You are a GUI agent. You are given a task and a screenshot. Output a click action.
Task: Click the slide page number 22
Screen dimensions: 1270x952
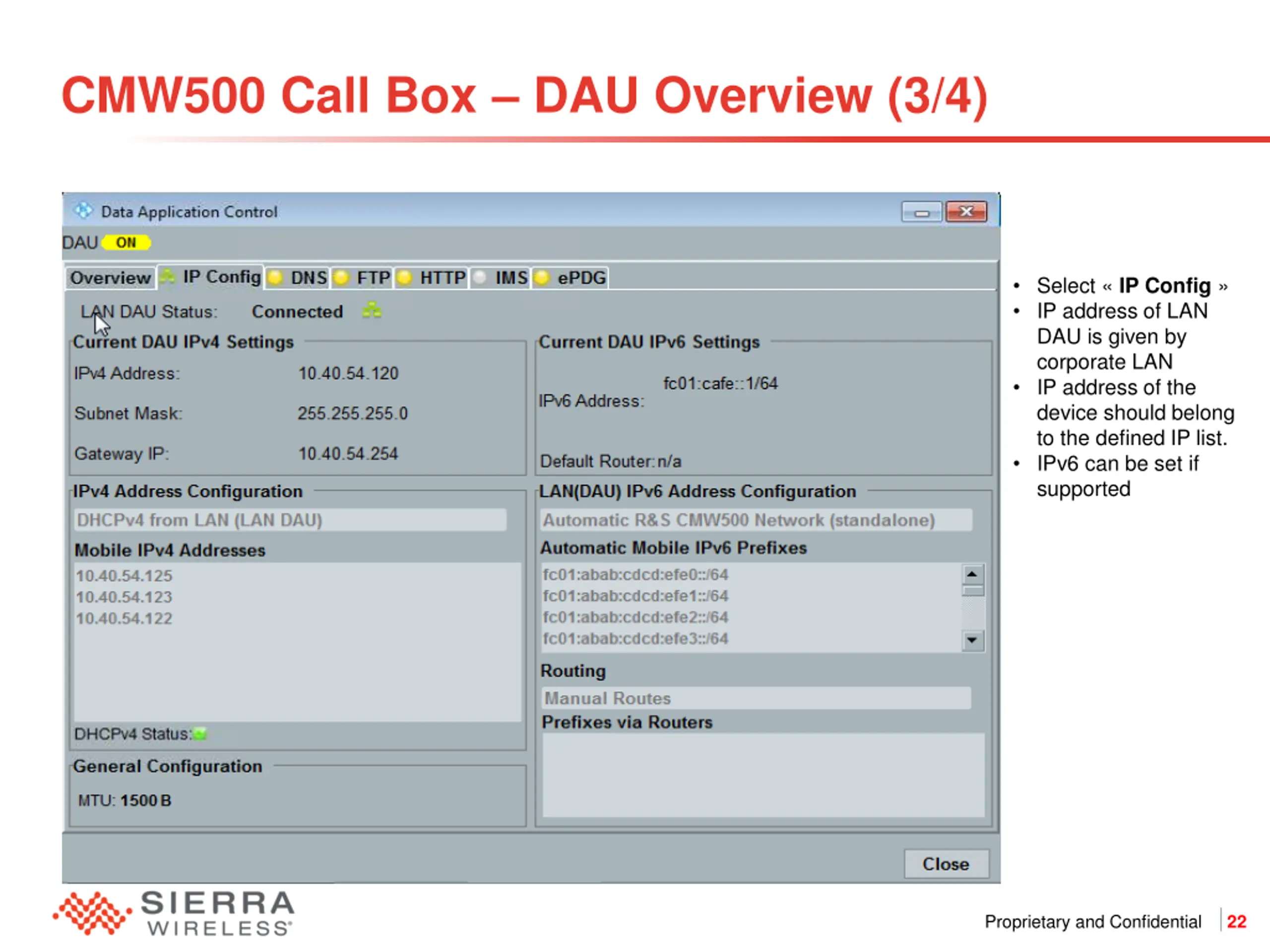[1236, 922]
